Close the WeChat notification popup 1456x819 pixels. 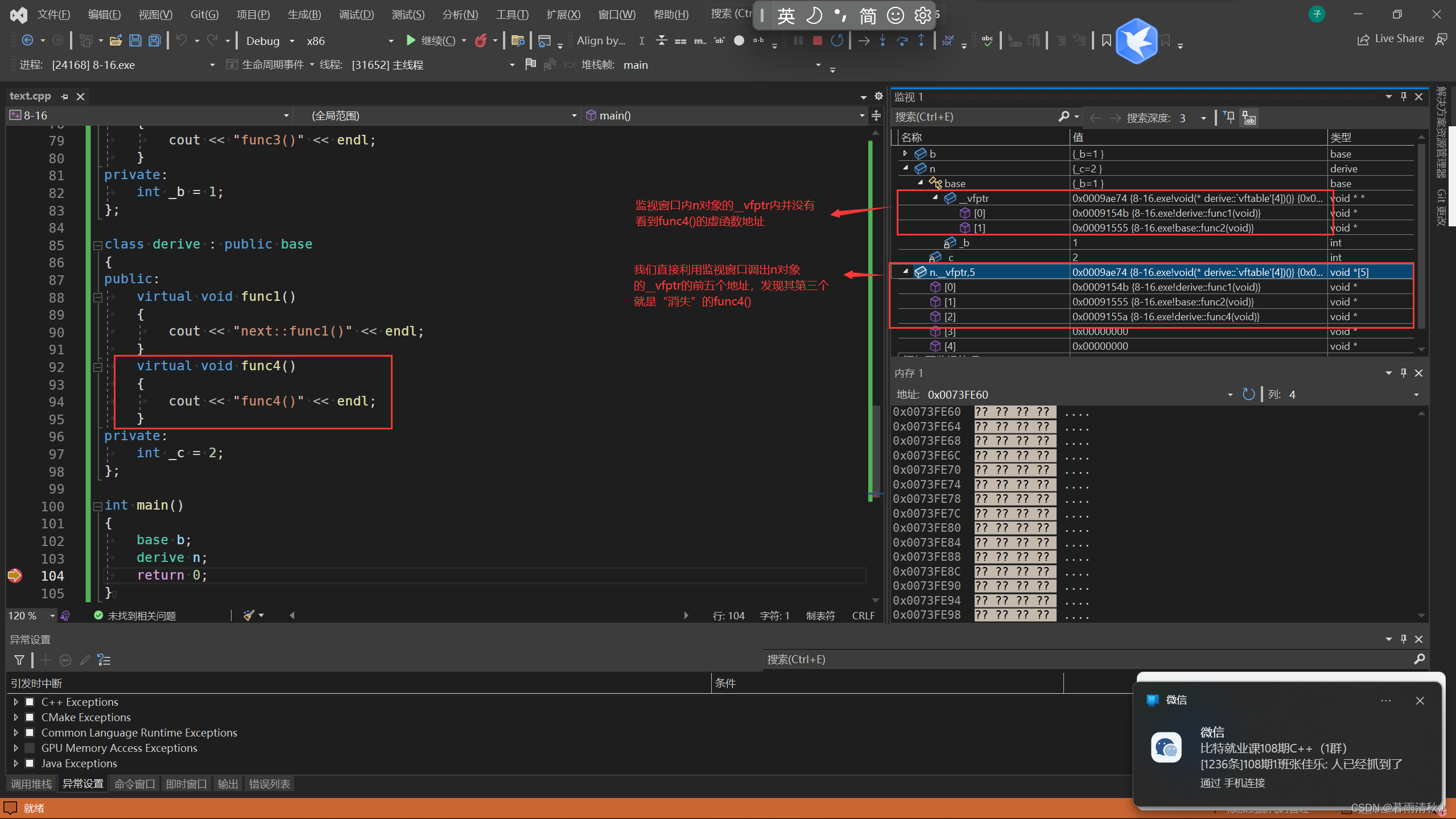coord(1420,700)
